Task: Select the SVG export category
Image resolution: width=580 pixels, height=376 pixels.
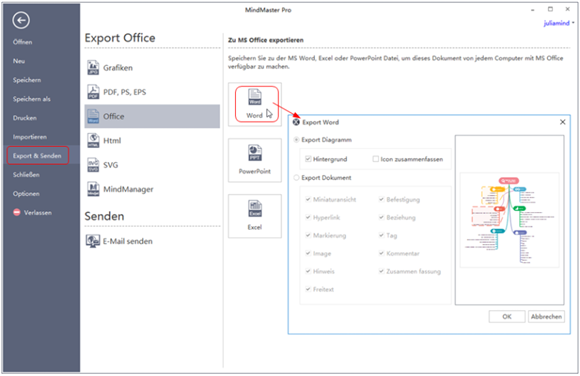Action: point(152,165)
